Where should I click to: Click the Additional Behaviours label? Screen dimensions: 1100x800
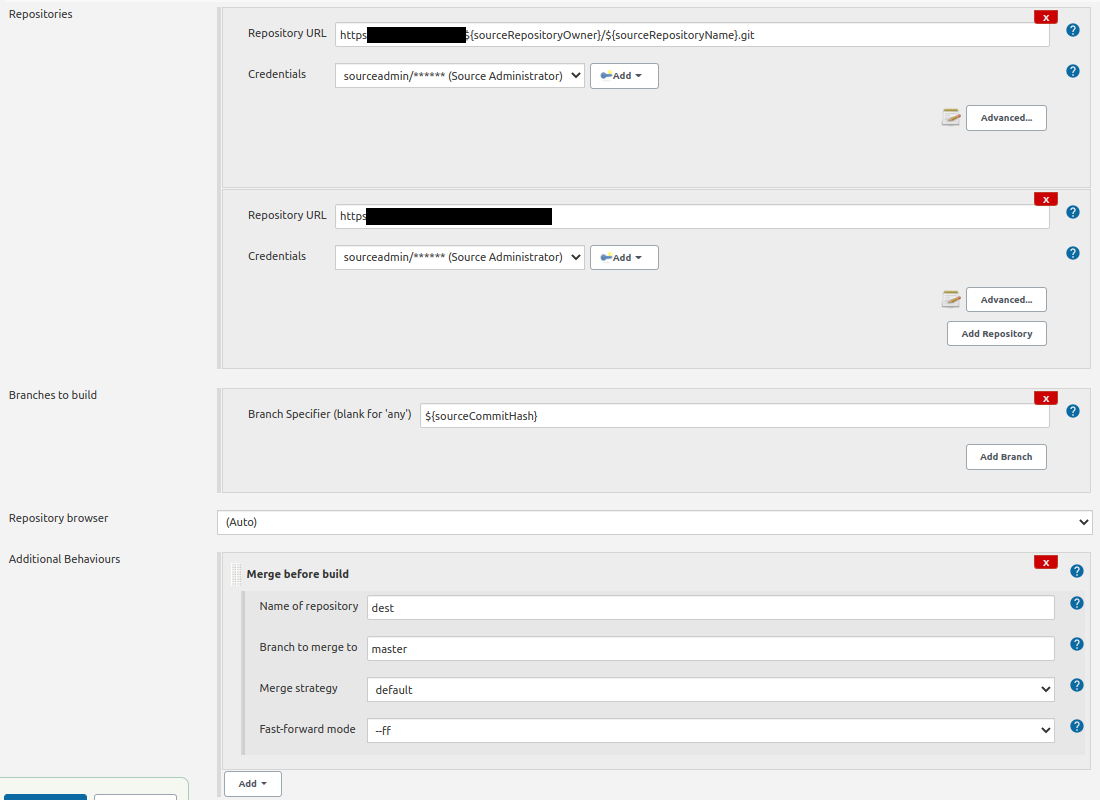65,559
